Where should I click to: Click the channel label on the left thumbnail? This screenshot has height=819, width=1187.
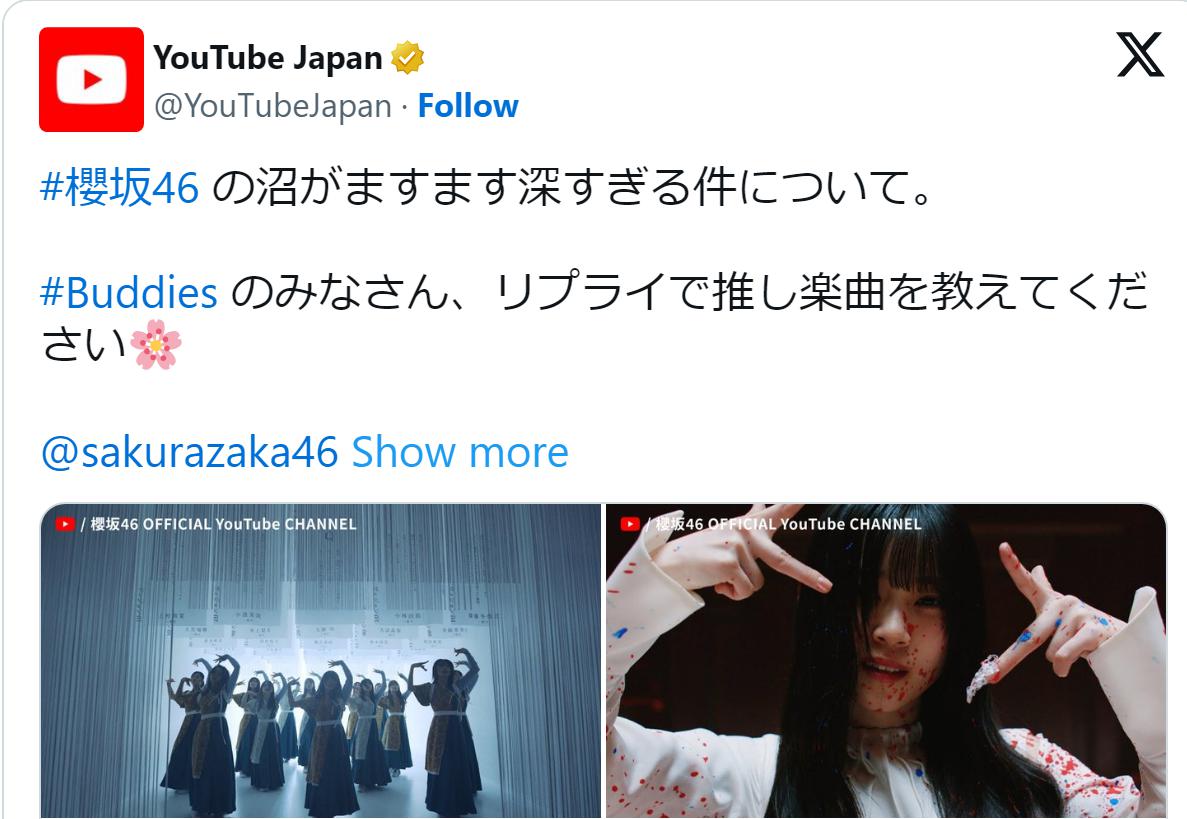click(x=223, y=524)
